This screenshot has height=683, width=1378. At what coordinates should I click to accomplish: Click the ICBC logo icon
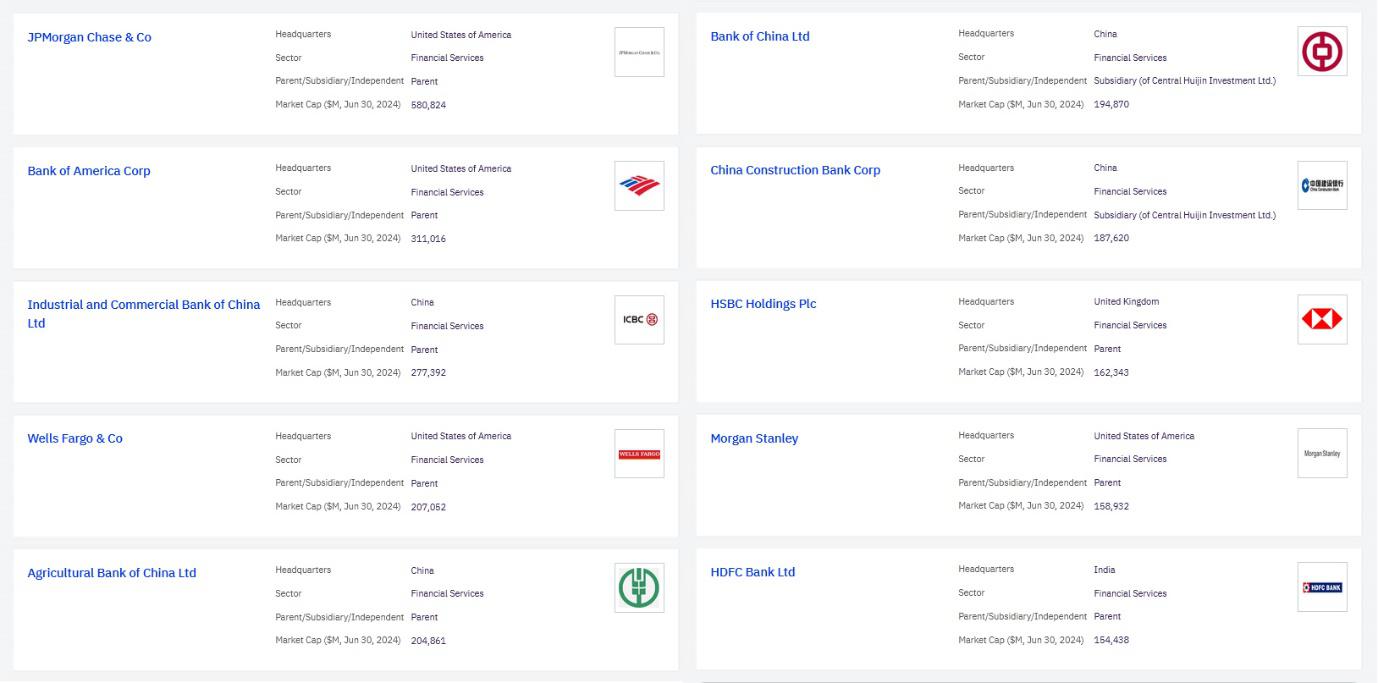tap(639, 320)
